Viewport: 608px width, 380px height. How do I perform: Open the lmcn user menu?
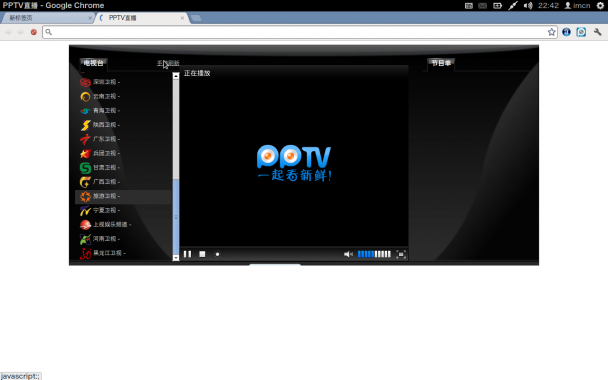click(x=577, y=5)
